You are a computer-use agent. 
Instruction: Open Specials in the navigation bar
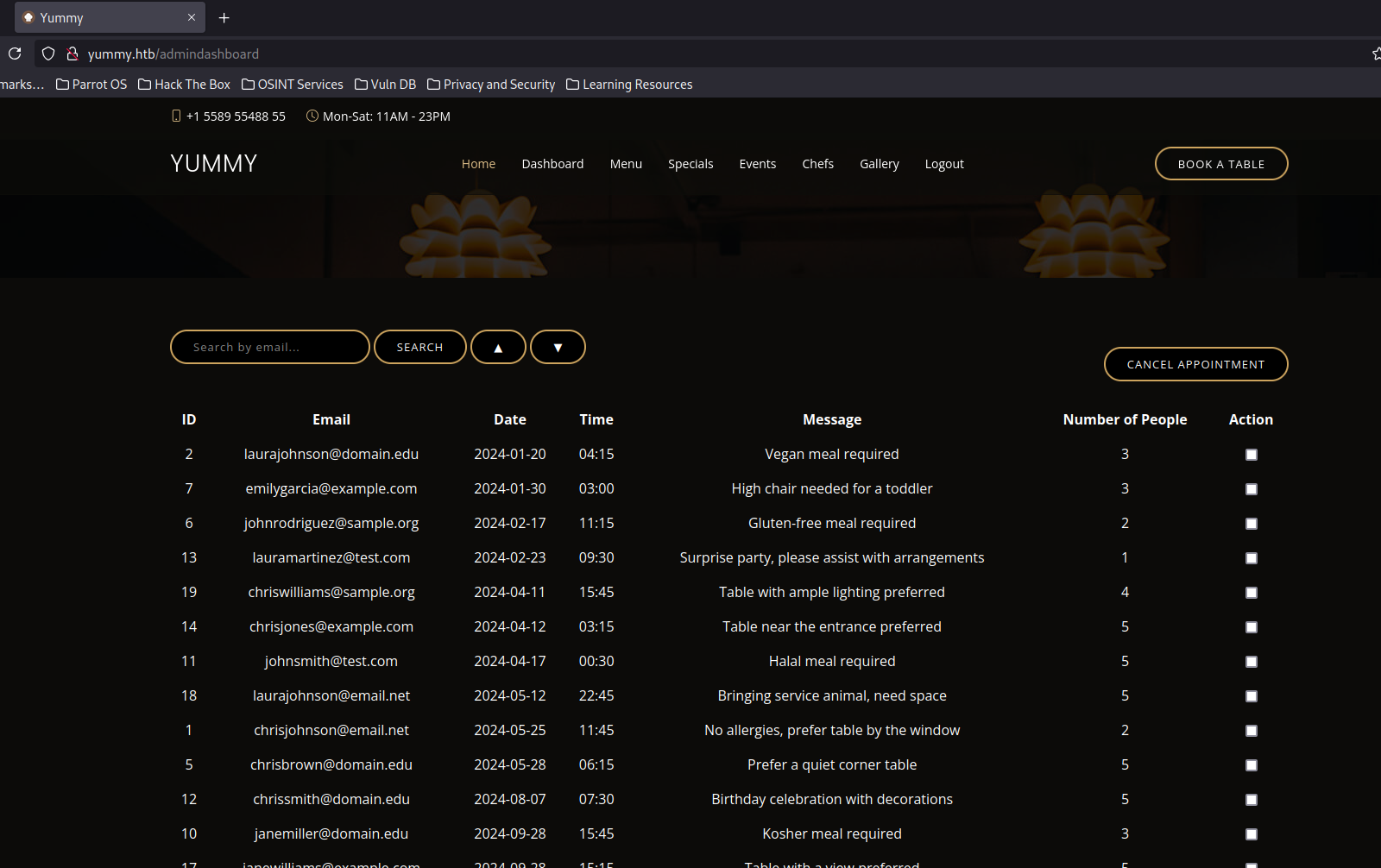pos(690,164)
